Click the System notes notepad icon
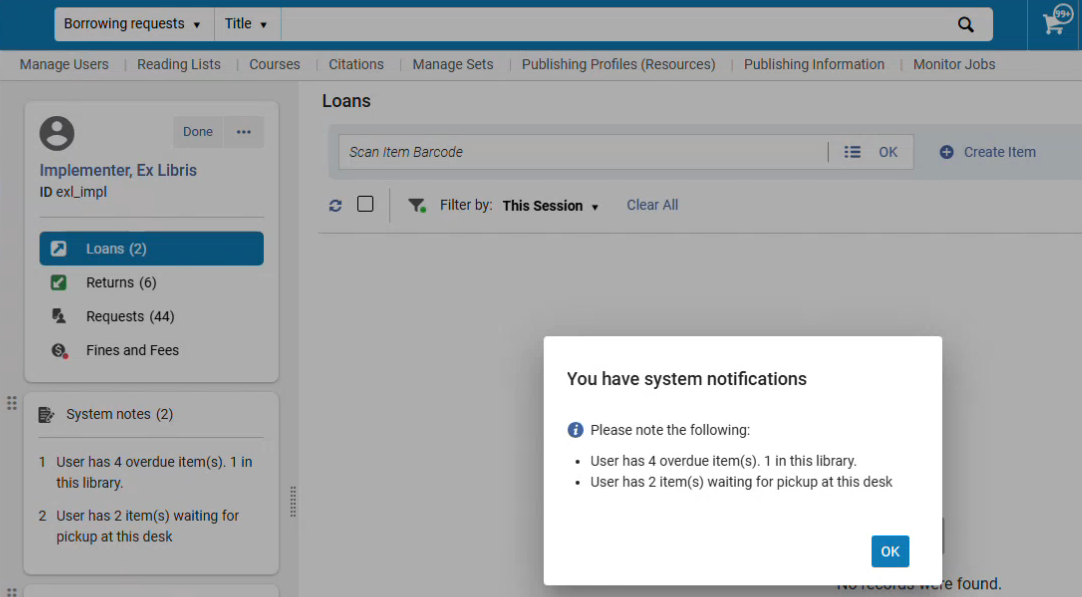Viewport: 1082px width, 597px height. (x=46, y=415)
